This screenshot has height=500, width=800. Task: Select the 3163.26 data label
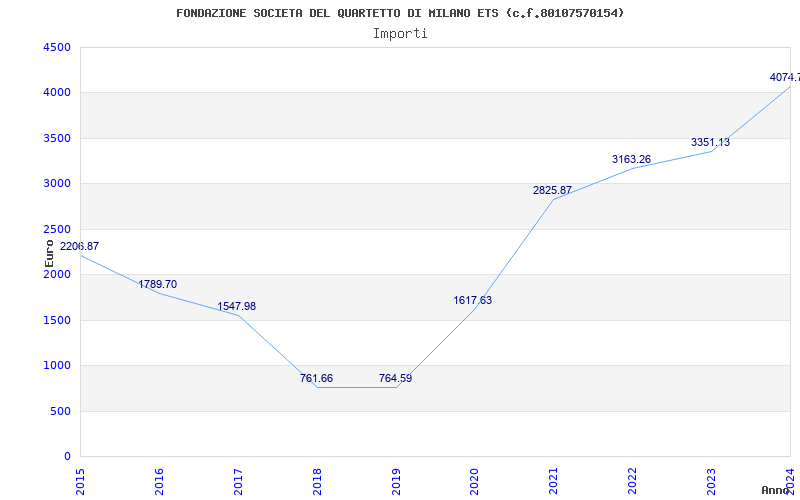point(632,159)
